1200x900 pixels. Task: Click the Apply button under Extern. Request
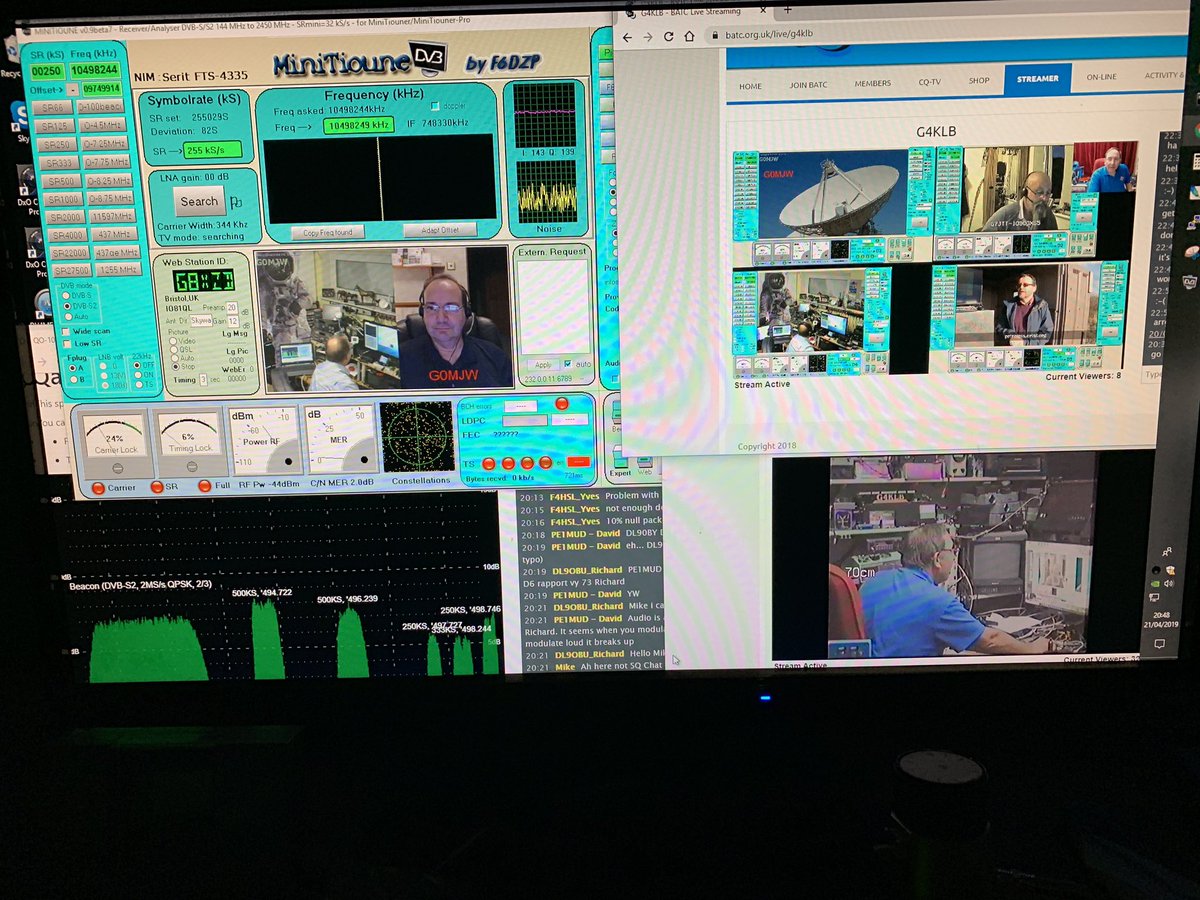tap(543, 365)
